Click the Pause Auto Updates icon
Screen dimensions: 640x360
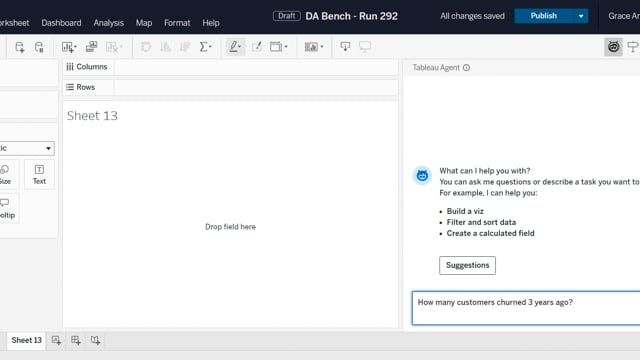(x=39, y=47)
